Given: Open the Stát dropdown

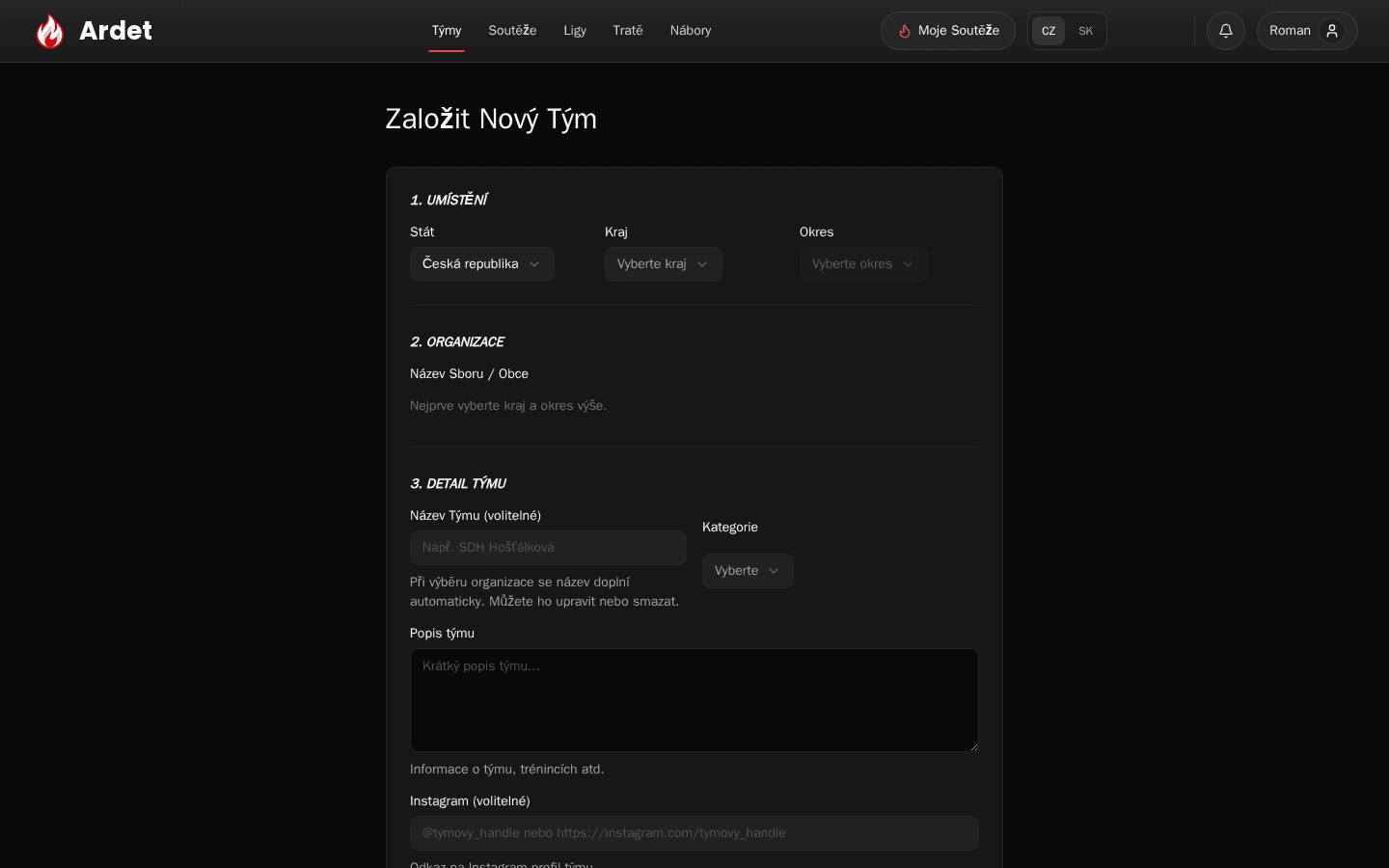Looking at the screenshot, I should [482, 264].
